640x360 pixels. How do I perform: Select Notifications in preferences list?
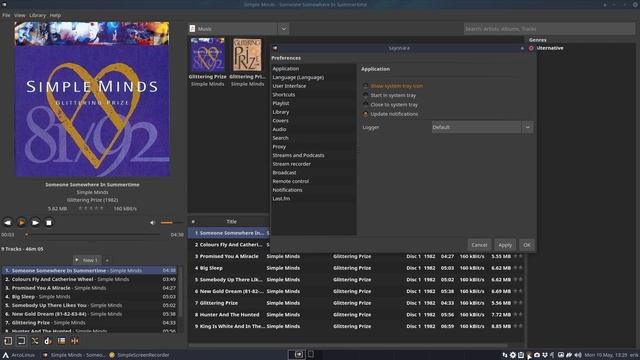[x=313, y=190]
